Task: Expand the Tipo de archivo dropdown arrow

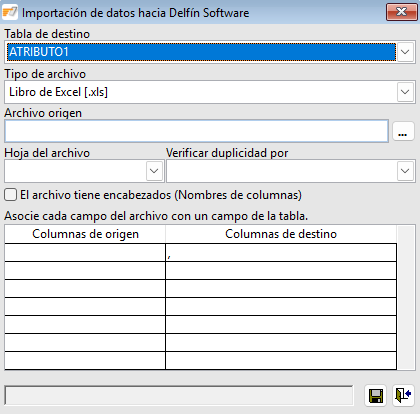Action: click(405, 92)
